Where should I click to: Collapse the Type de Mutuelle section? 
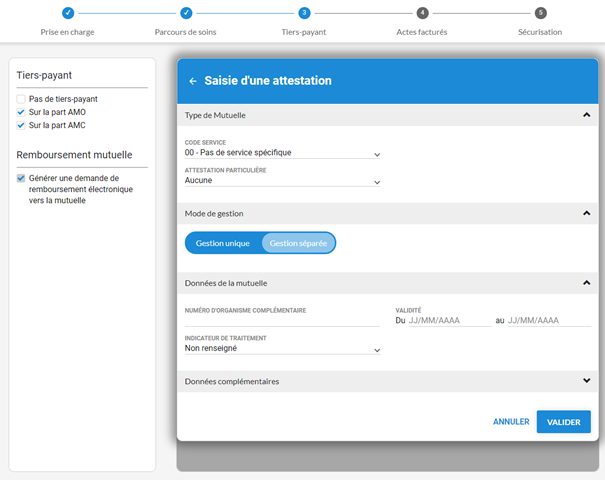[x=586, y=116]
